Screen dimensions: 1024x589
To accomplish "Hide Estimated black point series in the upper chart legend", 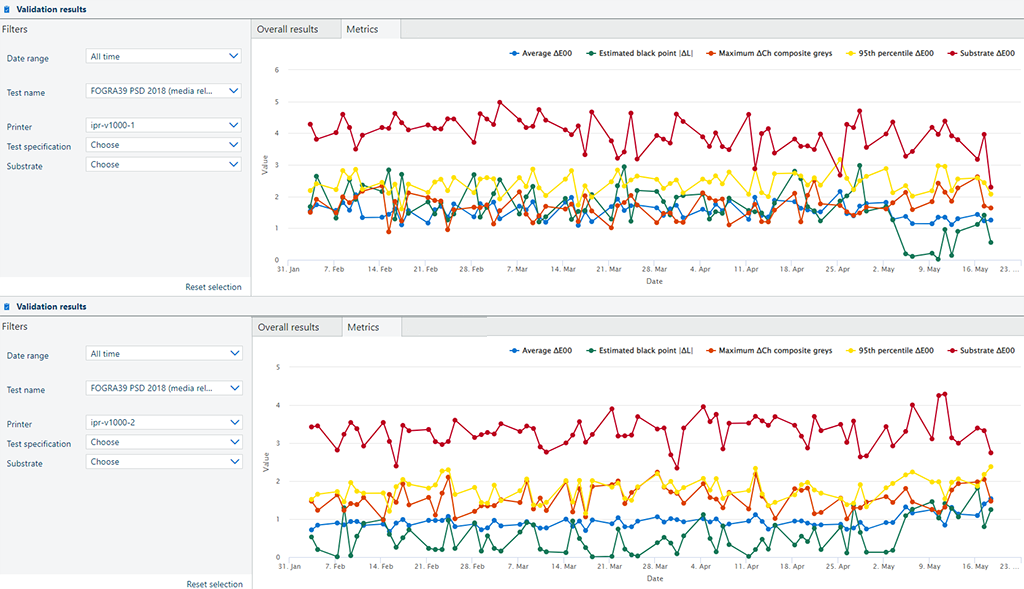I will 637,52.
